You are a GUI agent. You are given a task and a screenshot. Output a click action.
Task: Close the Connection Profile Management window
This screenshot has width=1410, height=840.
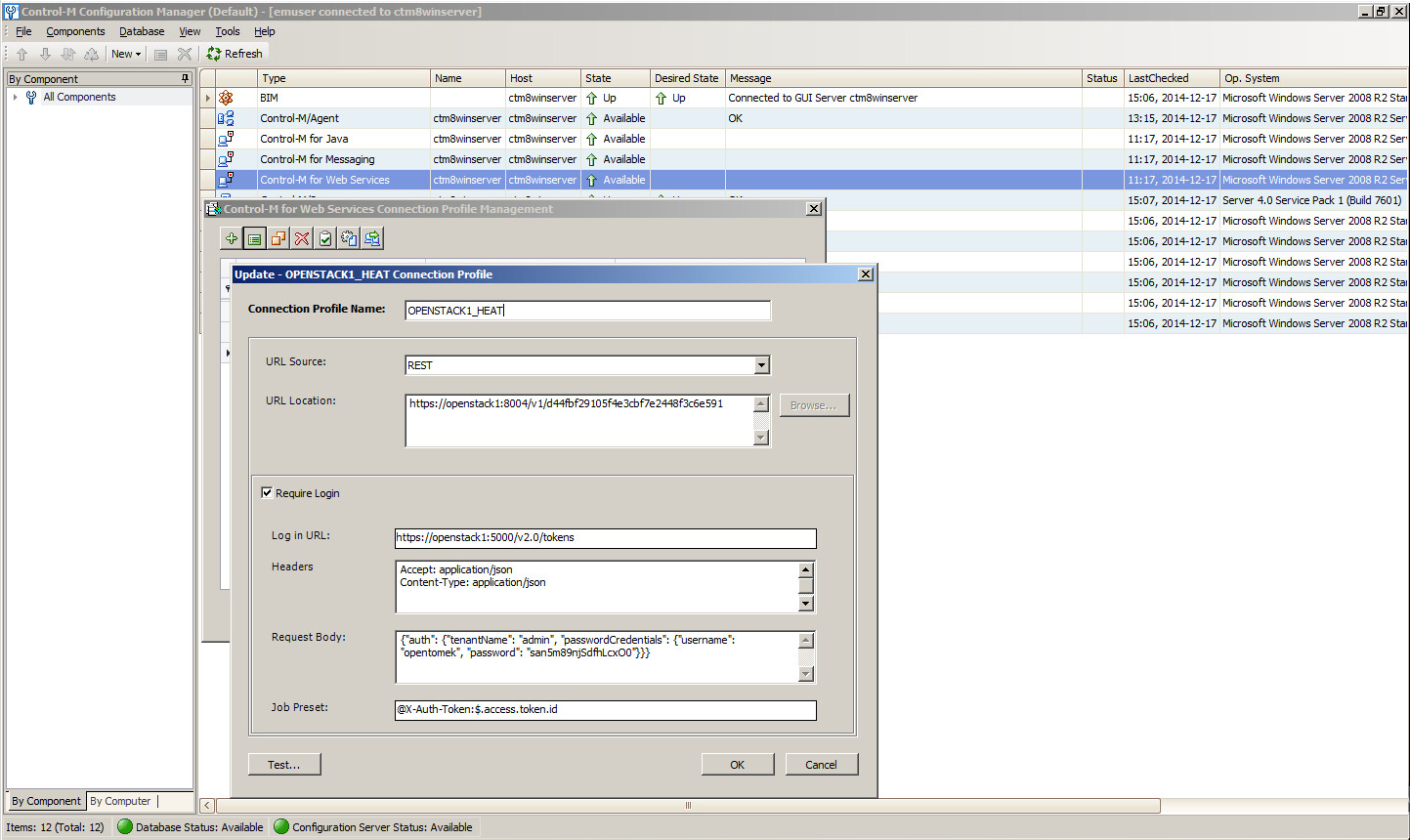coord(813,209)
